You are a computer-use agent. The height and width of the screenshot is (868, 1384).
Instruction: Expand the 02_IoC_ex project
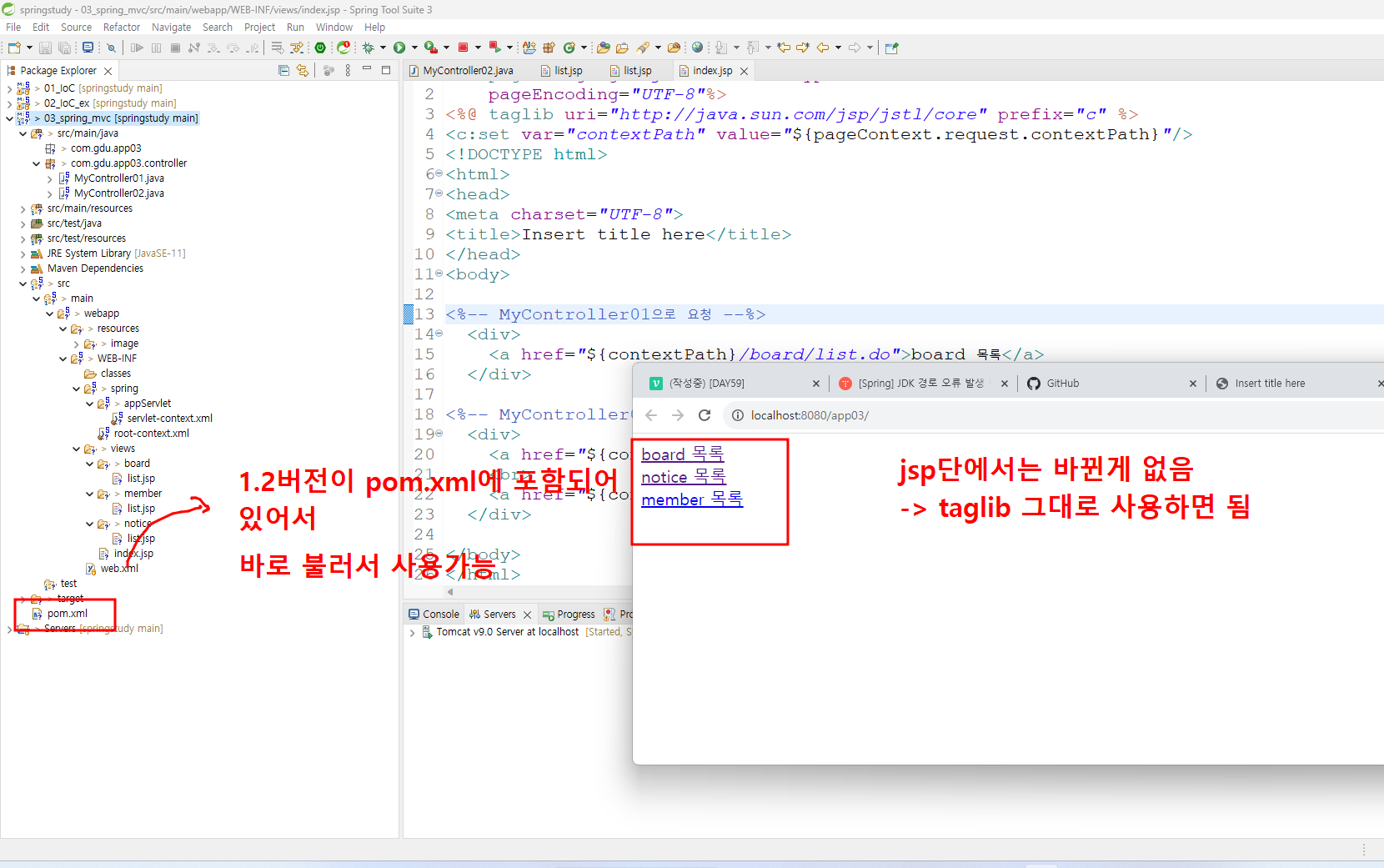coord(9,103)
